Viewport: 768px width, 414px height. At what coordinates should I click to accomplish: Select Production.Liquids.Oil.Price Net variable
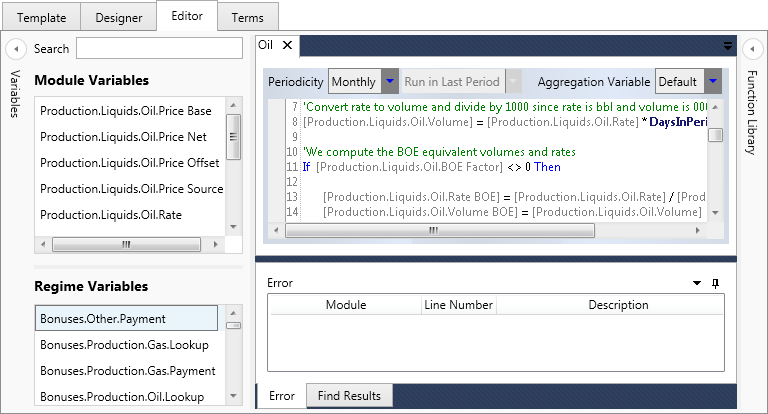coord(123,137)
